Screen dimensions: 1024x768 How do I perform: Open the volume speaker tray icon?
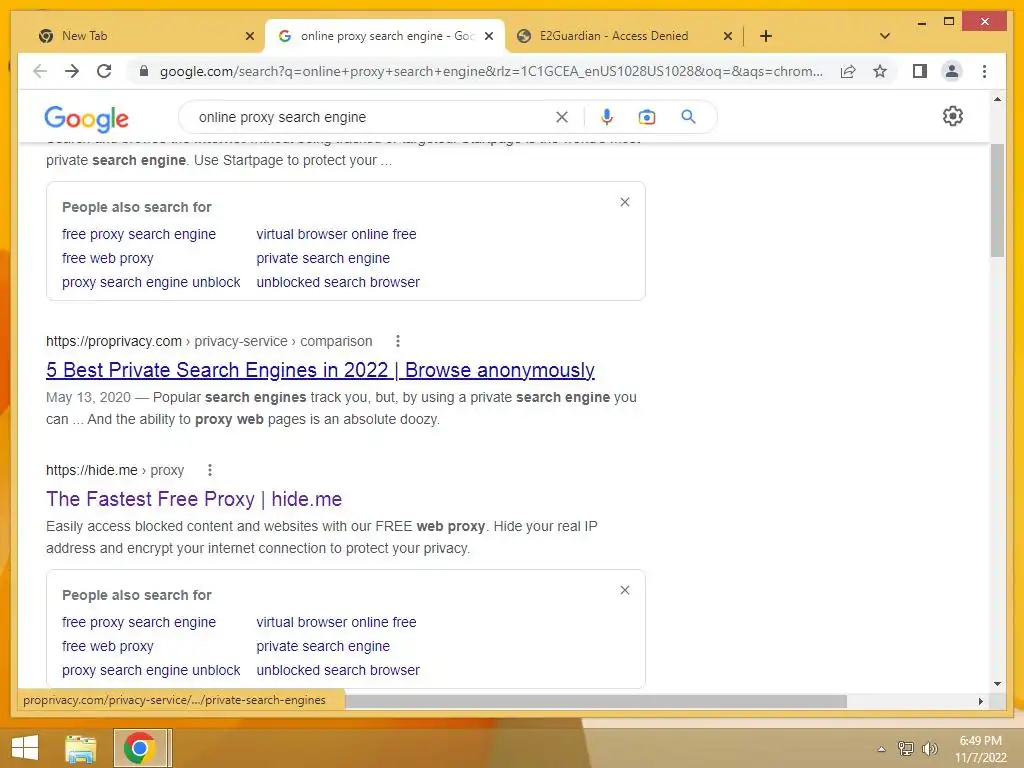coord(930,748)
